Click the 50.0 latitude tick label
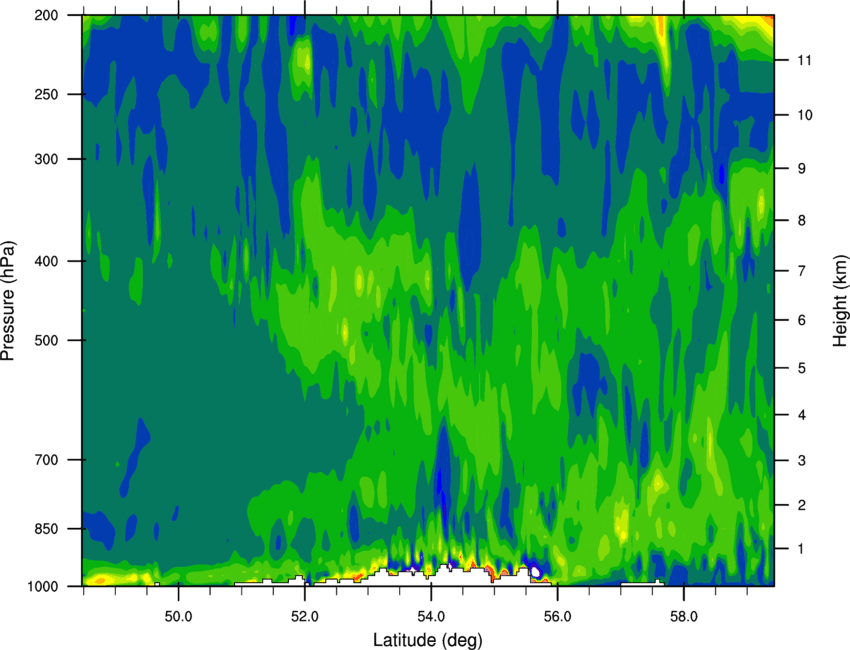 tap(178, 617)
